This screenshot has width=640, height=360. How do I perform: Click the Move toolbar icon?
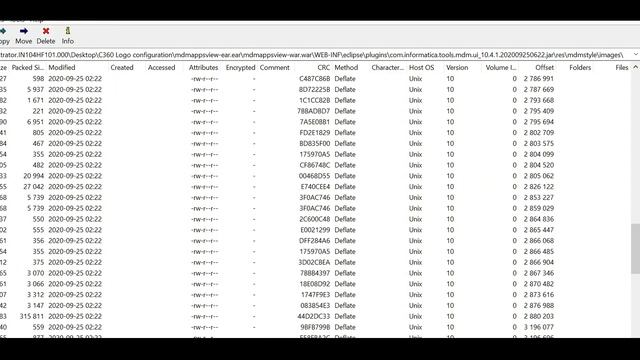tap(24, 36)
